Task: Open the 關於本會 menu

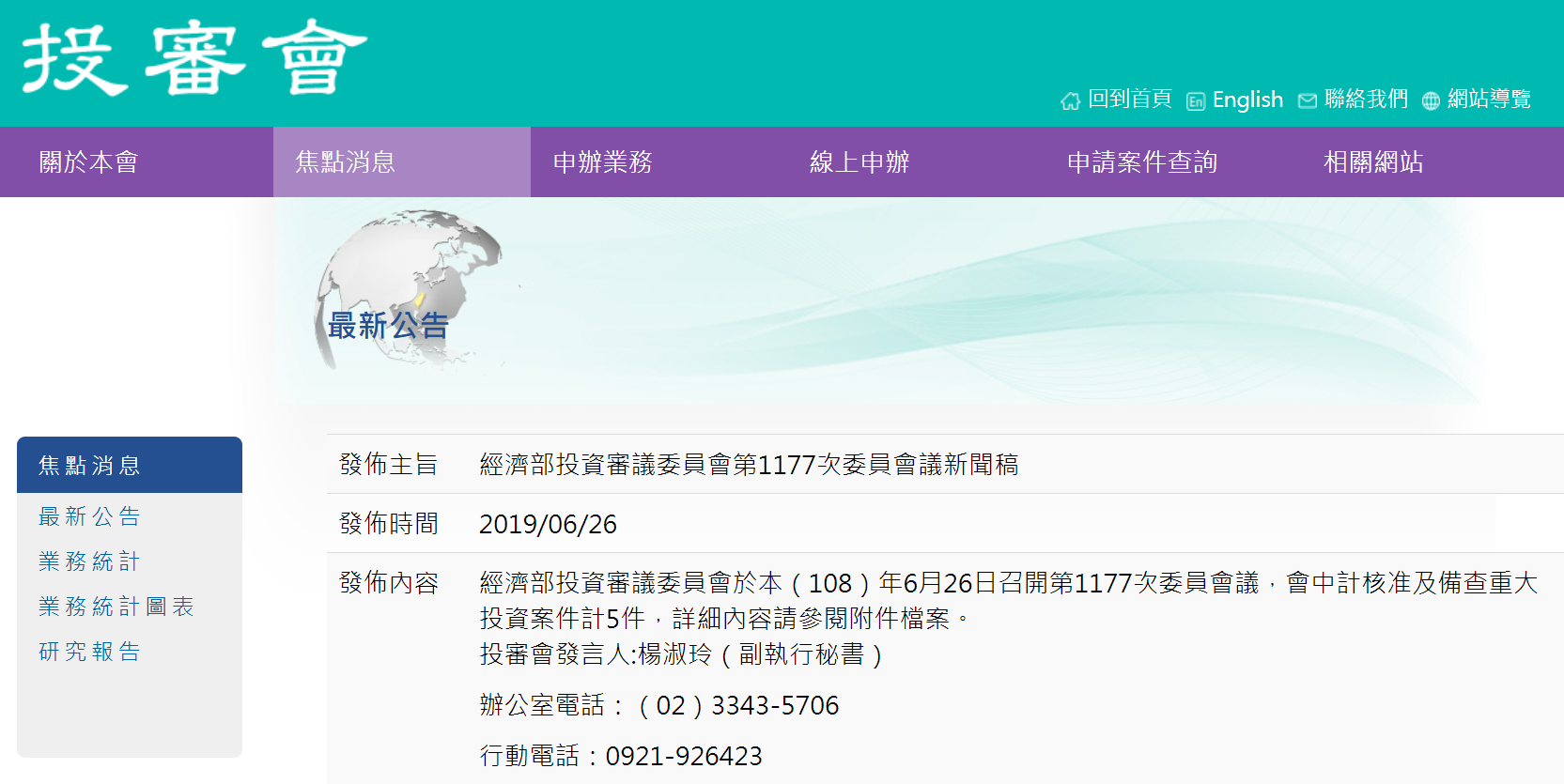Action: point(89,162)
